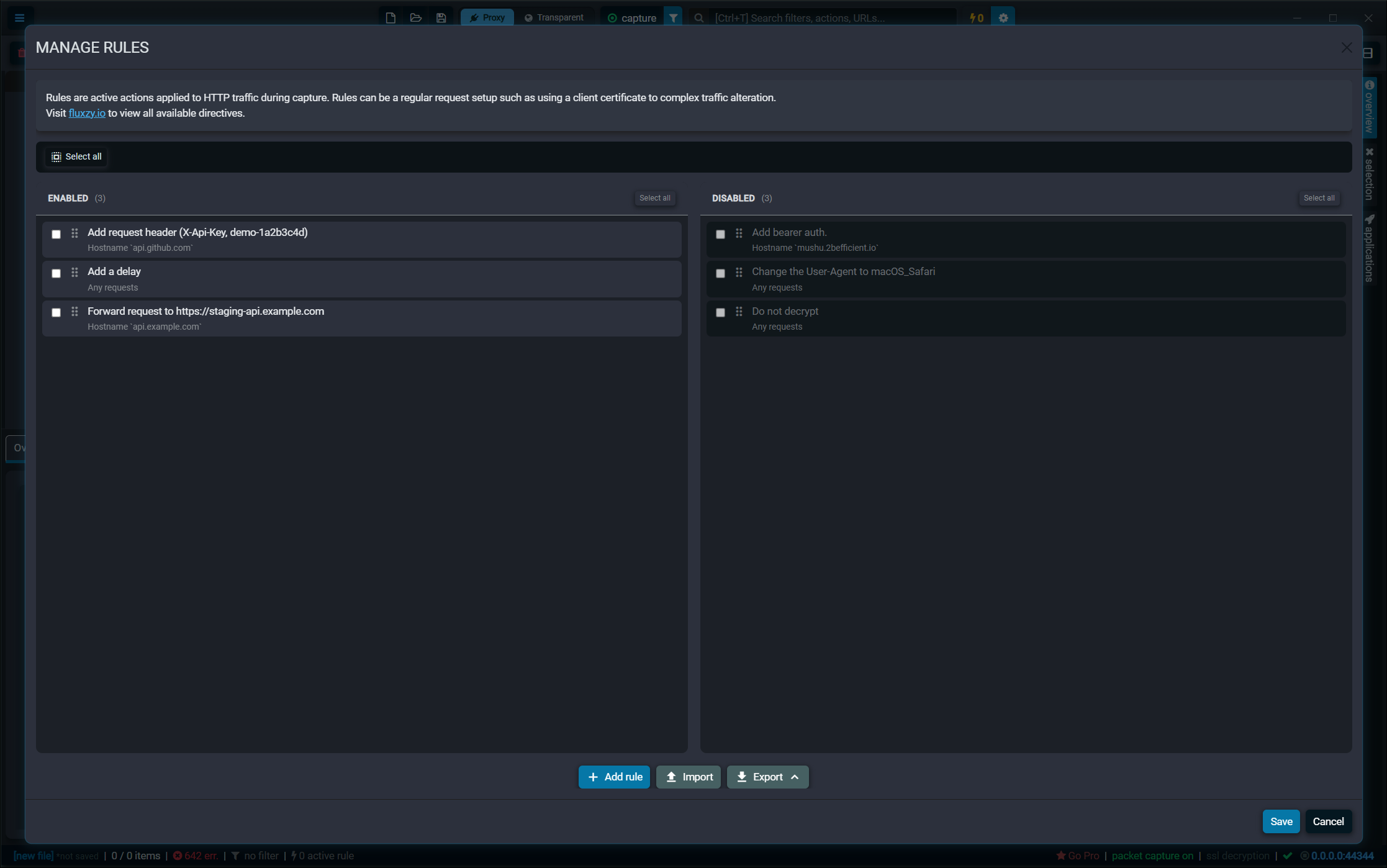Click the new file icon in toolbar
This screenshot has width=1387, height=868.
391,17
